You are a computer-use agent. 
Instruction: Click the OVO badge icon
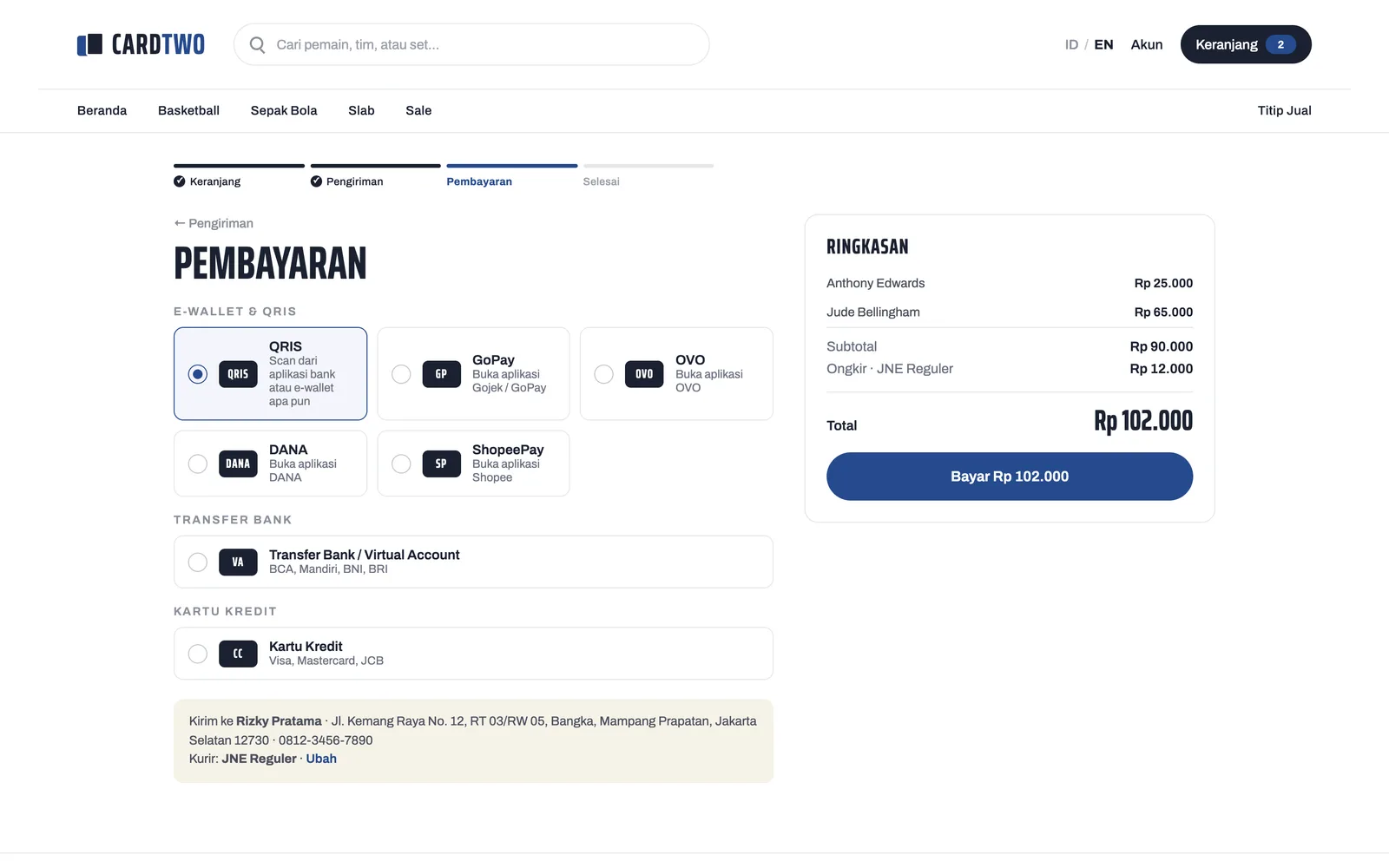point(644,374)
